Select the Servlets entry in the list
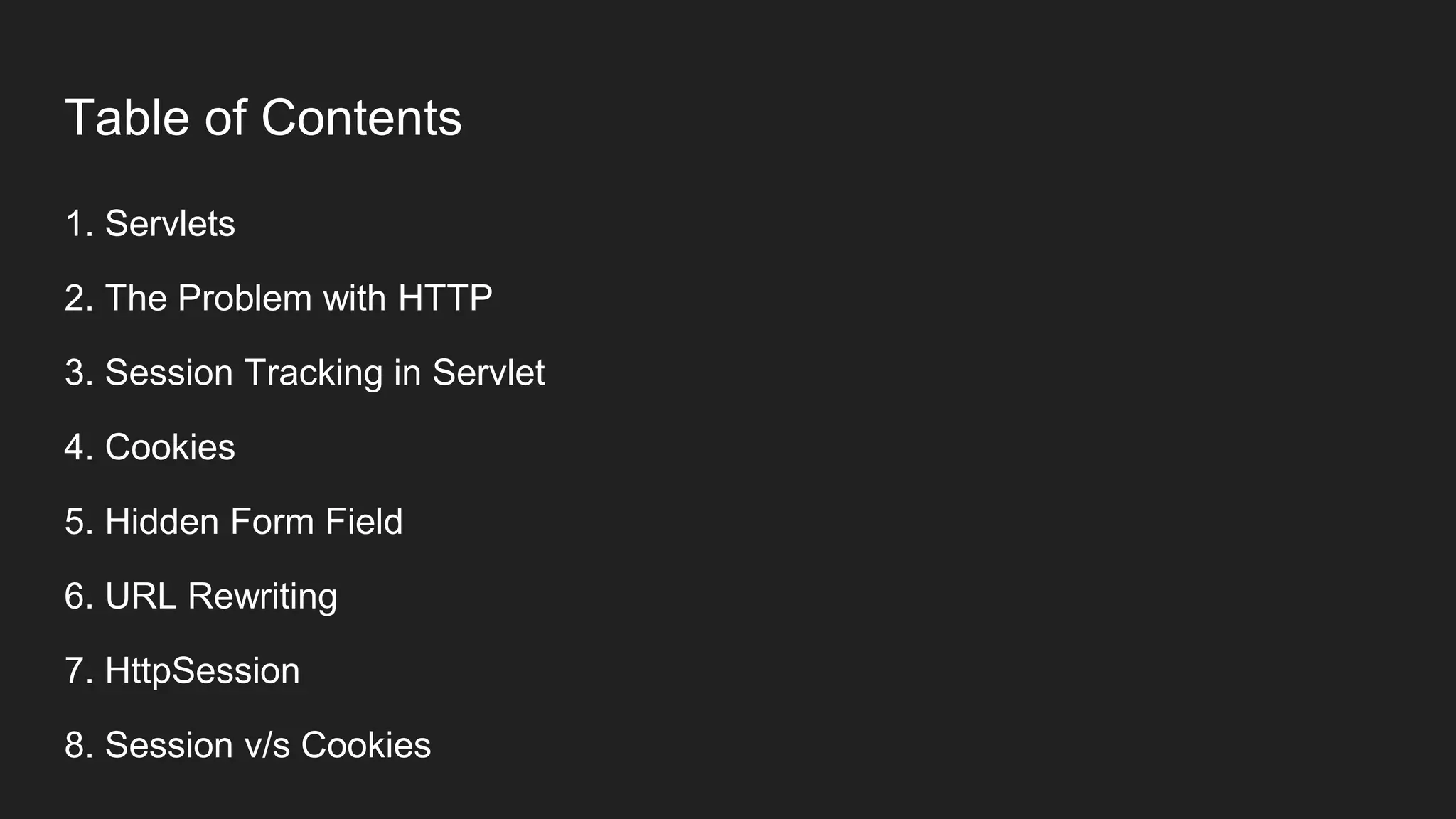 tap(170, 224)
